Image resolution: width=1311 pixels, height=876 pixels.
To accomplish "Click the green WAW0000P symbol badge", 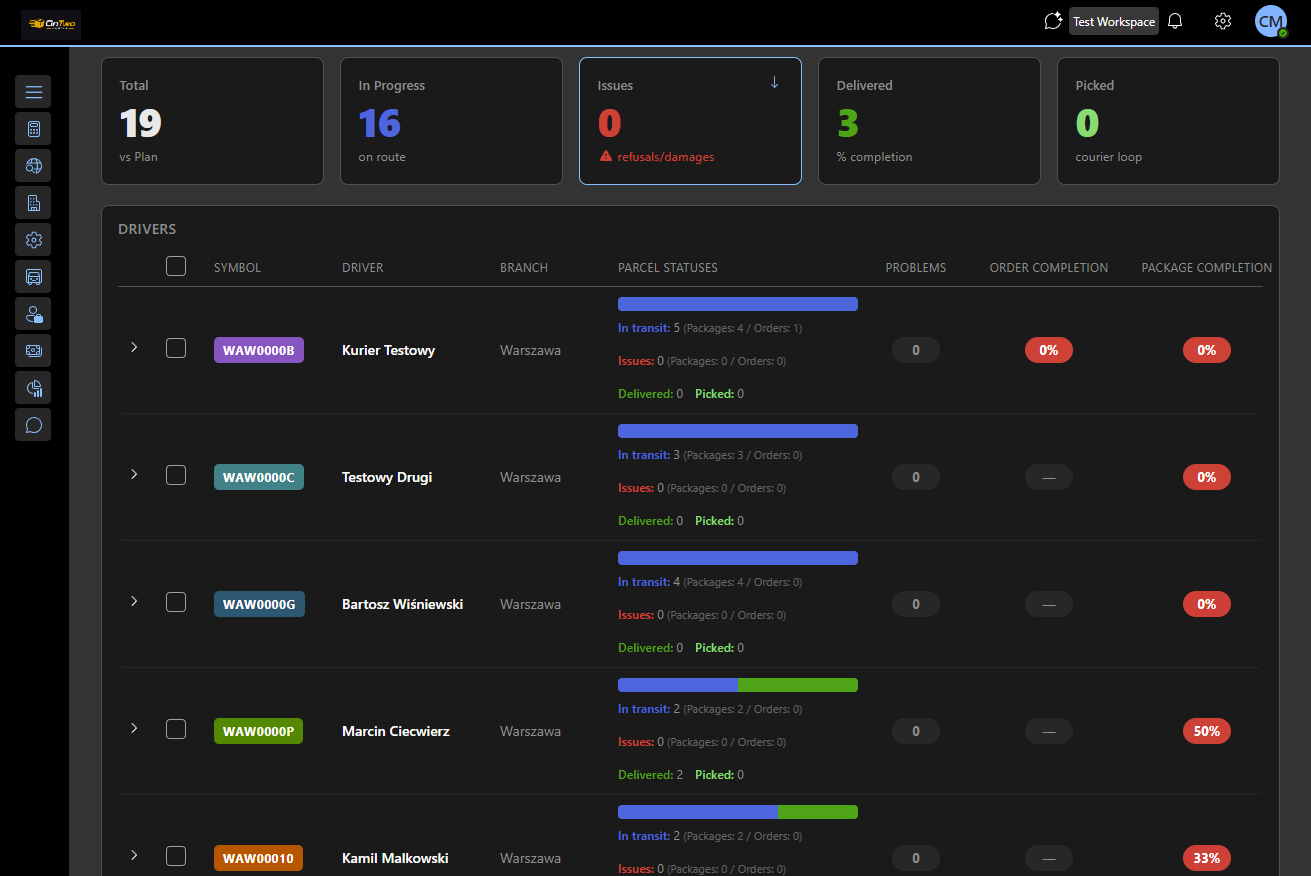I will tap(259, 731).
